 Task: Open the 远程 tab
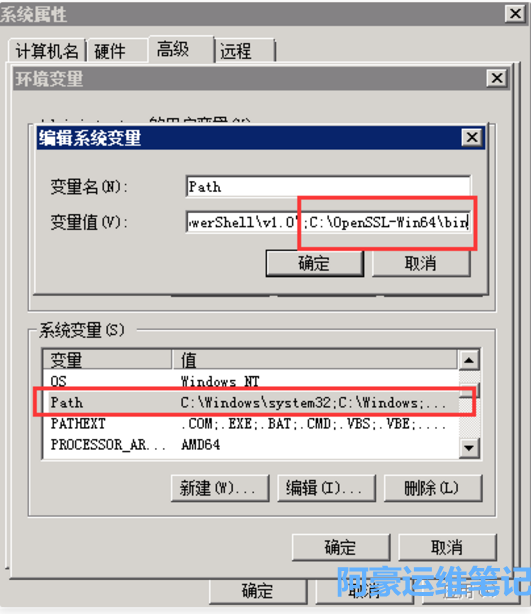(245, 51)
